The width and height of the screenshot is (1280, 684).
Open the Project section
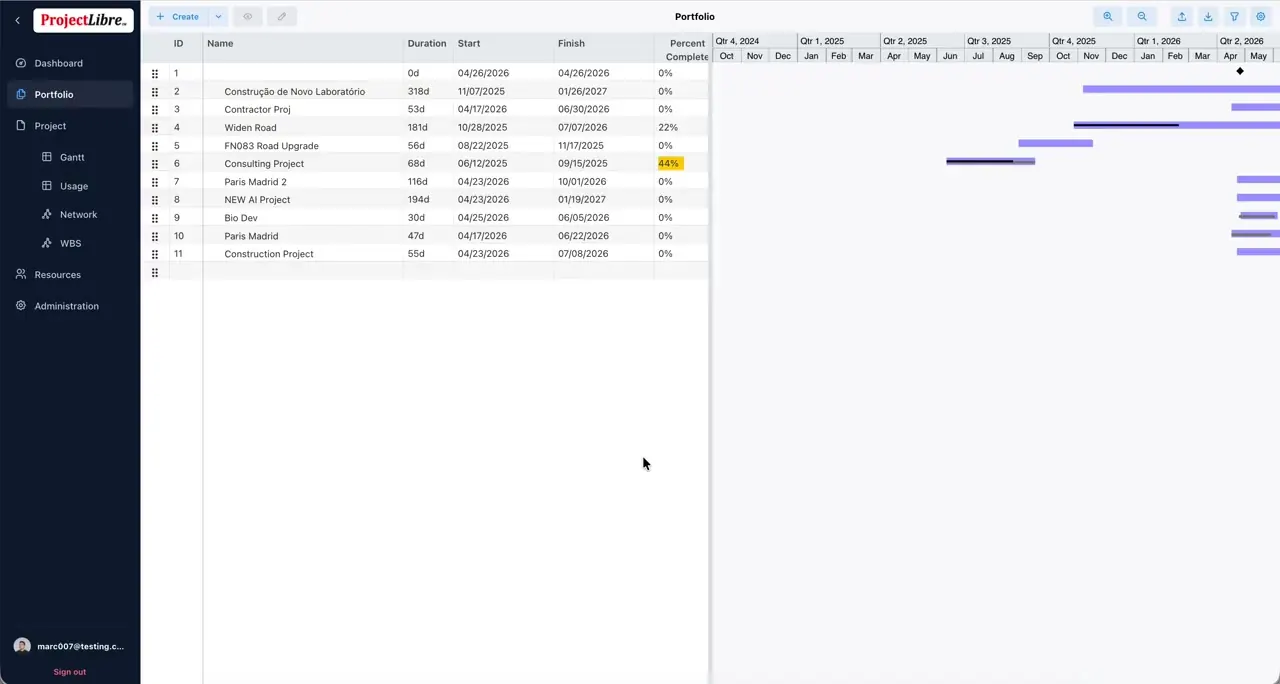click(x=50, y=126)
